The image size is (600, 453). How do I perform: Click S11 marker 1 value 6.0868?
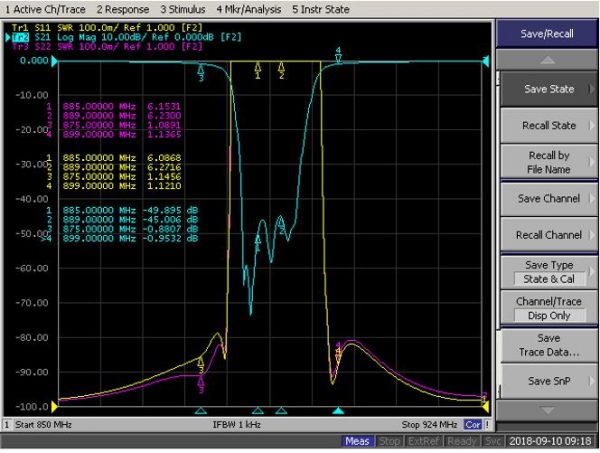[164, 158]
